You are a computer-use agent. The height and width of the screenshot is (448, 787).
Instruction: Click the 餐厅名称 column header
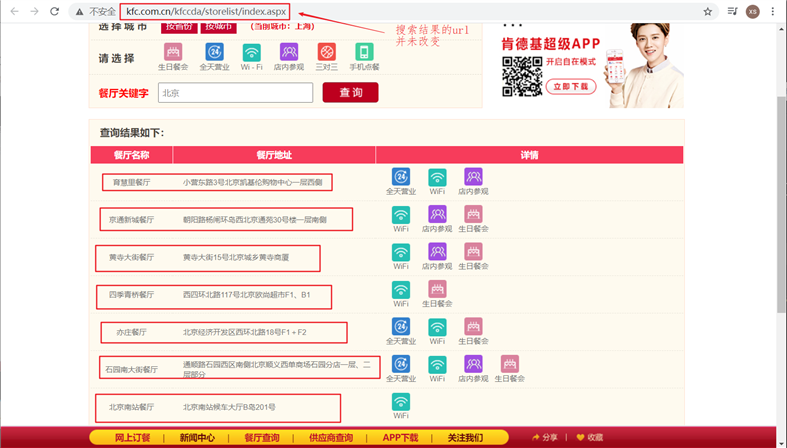tap(132, 155)
